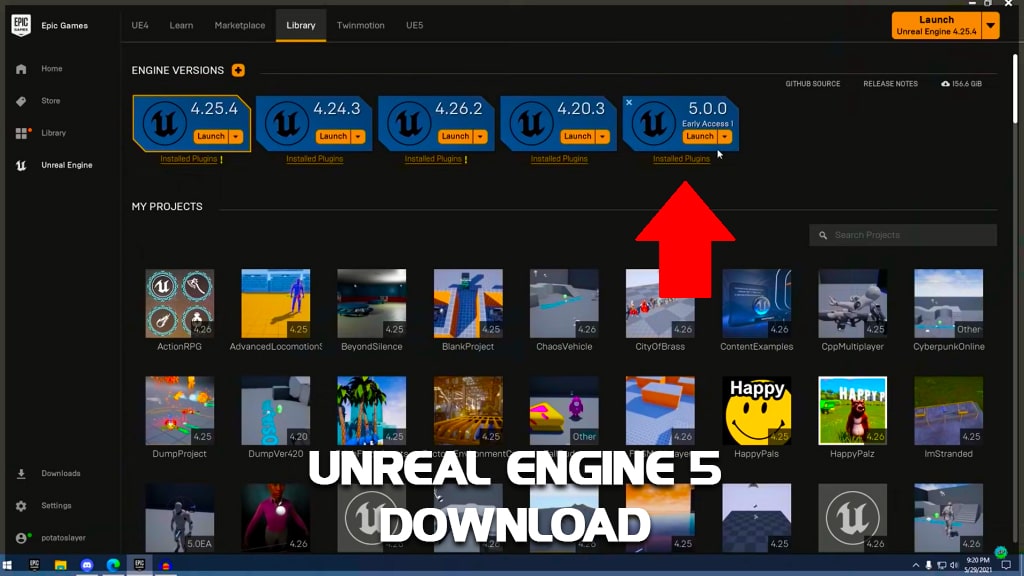The image size is (1024, 576).
Task: Show hidden system tray icons chevron
Action: click(x=916, y=566)
